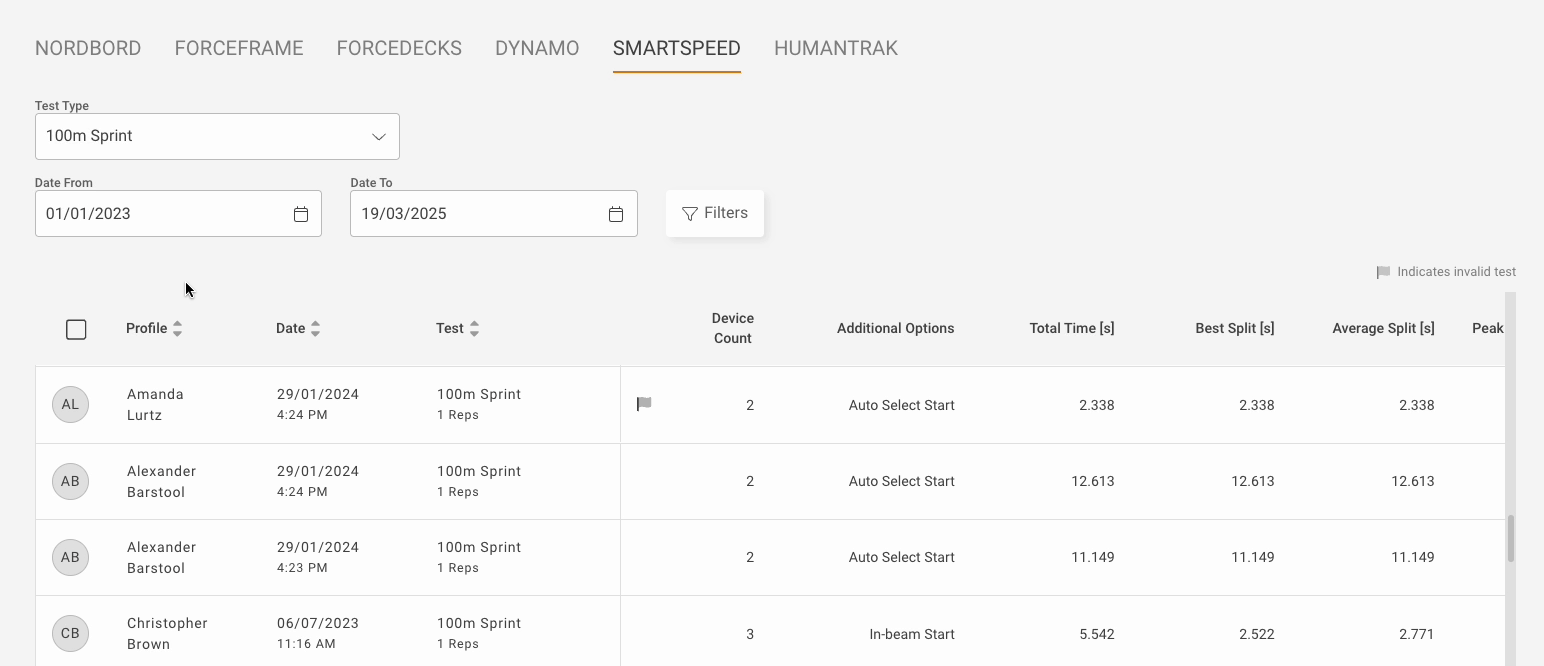
Task: Expand the Test Type dropdown
Action: click(x=217, y=136)
